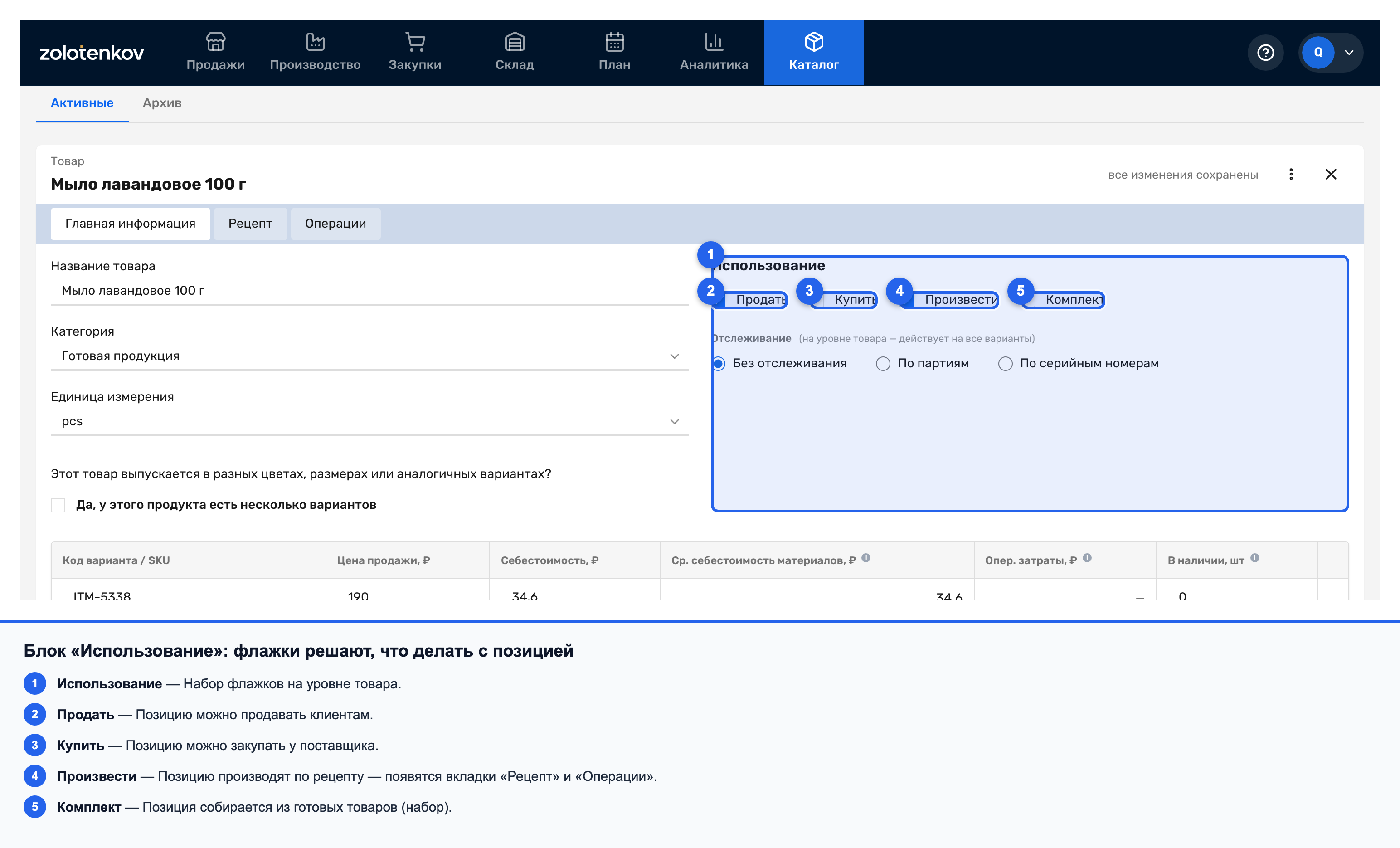
Task: Open the Закупки cart section
Action: point(415,52)
